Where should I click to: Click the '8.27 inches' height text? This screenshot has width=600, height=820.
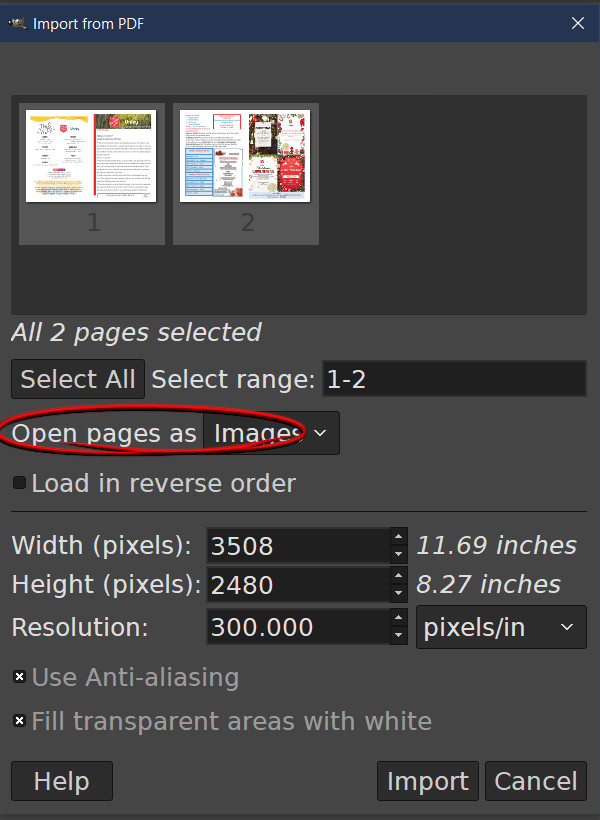click(x=488, y=584)
